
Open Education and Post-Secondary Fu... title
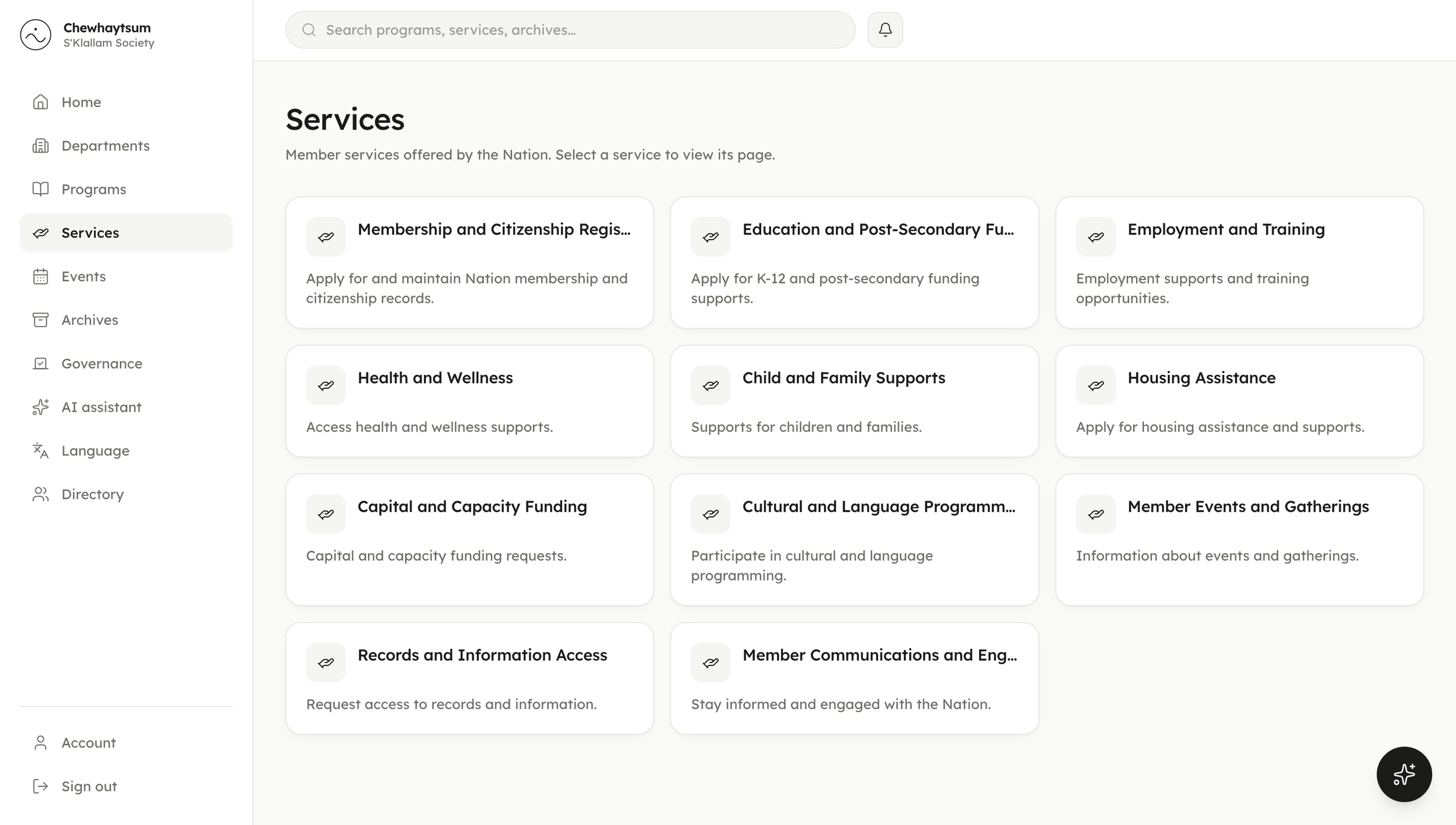coord(878,229)
